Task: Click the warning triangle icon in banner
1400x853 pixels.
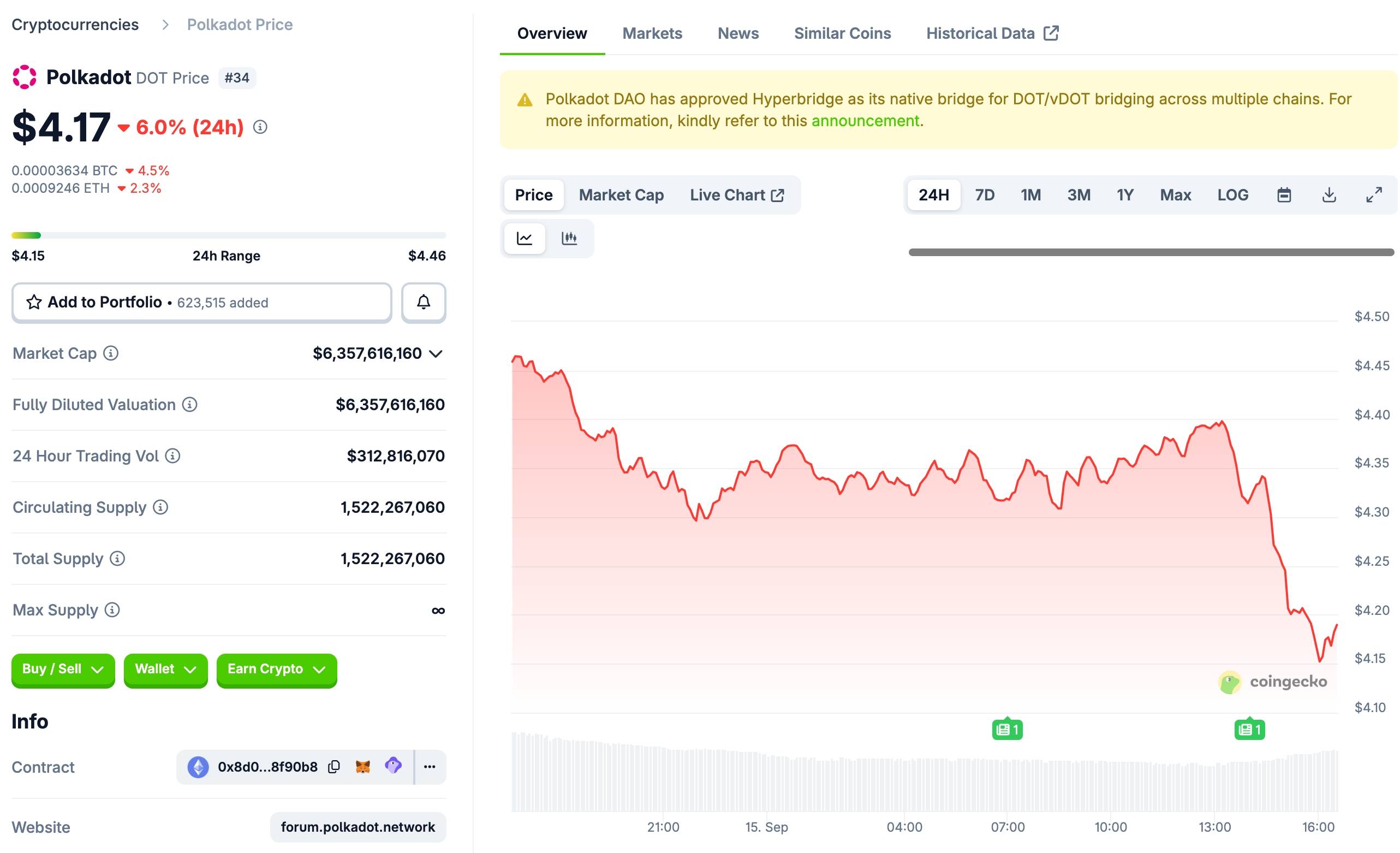Action: pyautogui.click(x=525, y=100)
